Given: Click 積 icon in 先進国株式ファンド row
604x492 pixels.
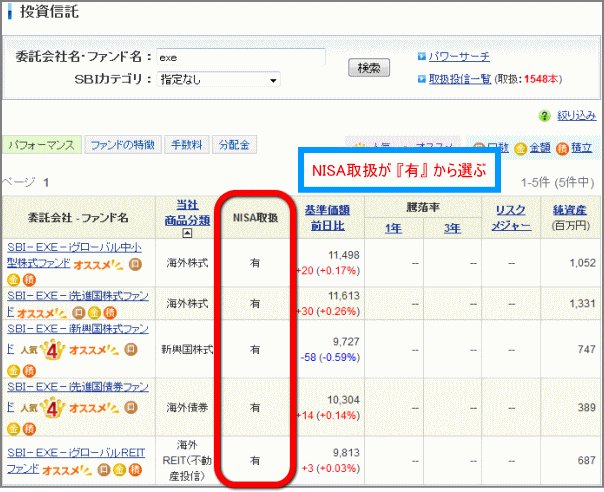Looking at the screenshot, I should point(110,312).
